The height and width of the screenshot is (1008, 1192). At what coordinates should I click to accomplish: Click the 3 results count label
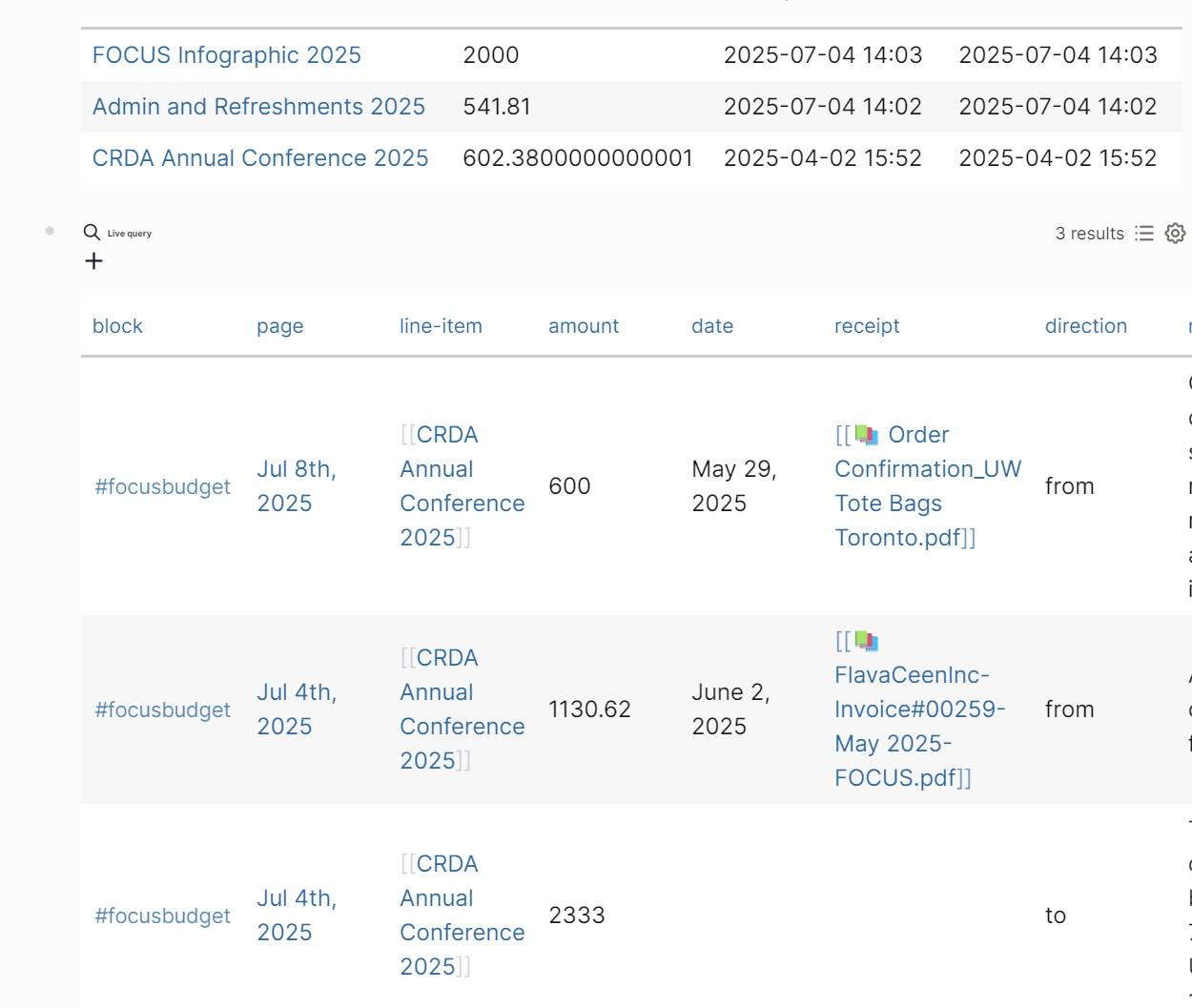[1089, 234]
